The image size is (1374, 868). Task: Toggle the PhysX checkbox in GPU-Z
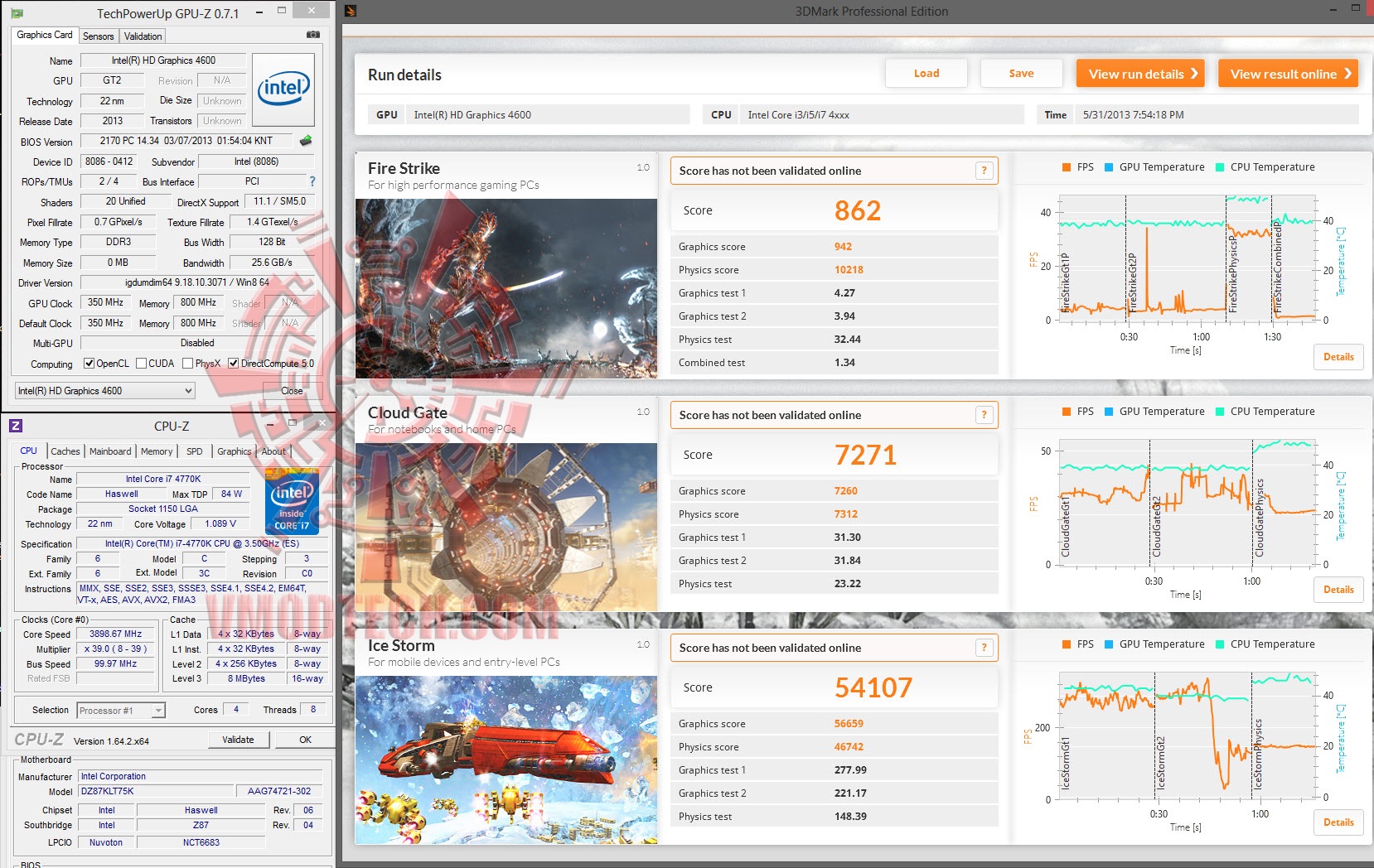coord(188,364)
